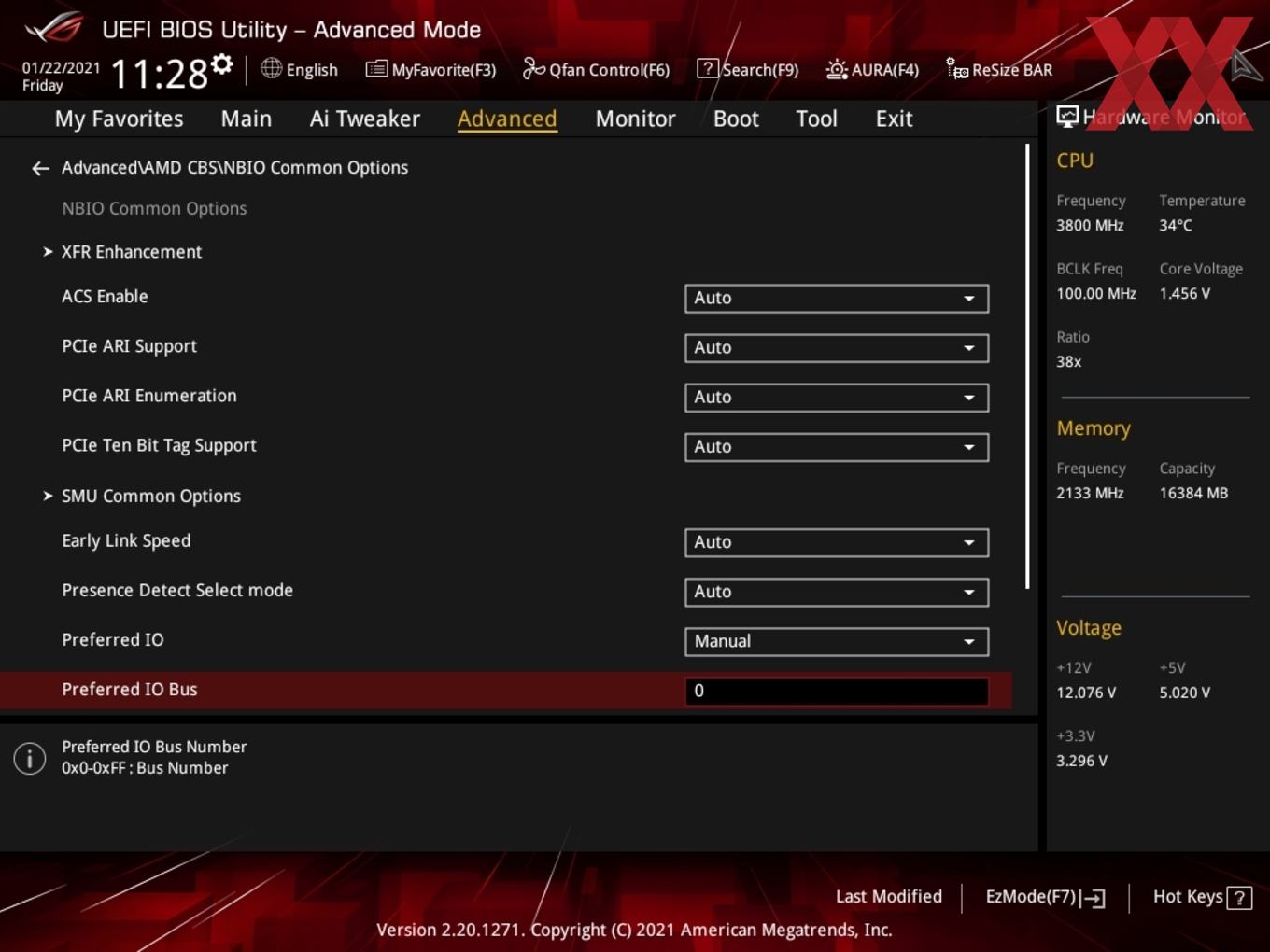This screenshot has height=952, width=1270.
Task: Select the Preferred IO Bus row label
Action: [130, 690]
